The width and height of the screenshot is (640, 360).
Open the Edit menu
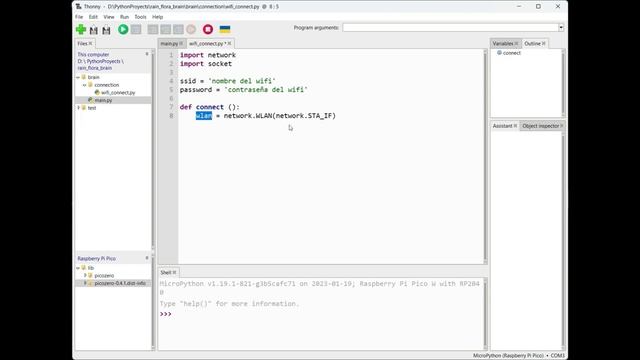pyautogui.click(x=93, y=17)
